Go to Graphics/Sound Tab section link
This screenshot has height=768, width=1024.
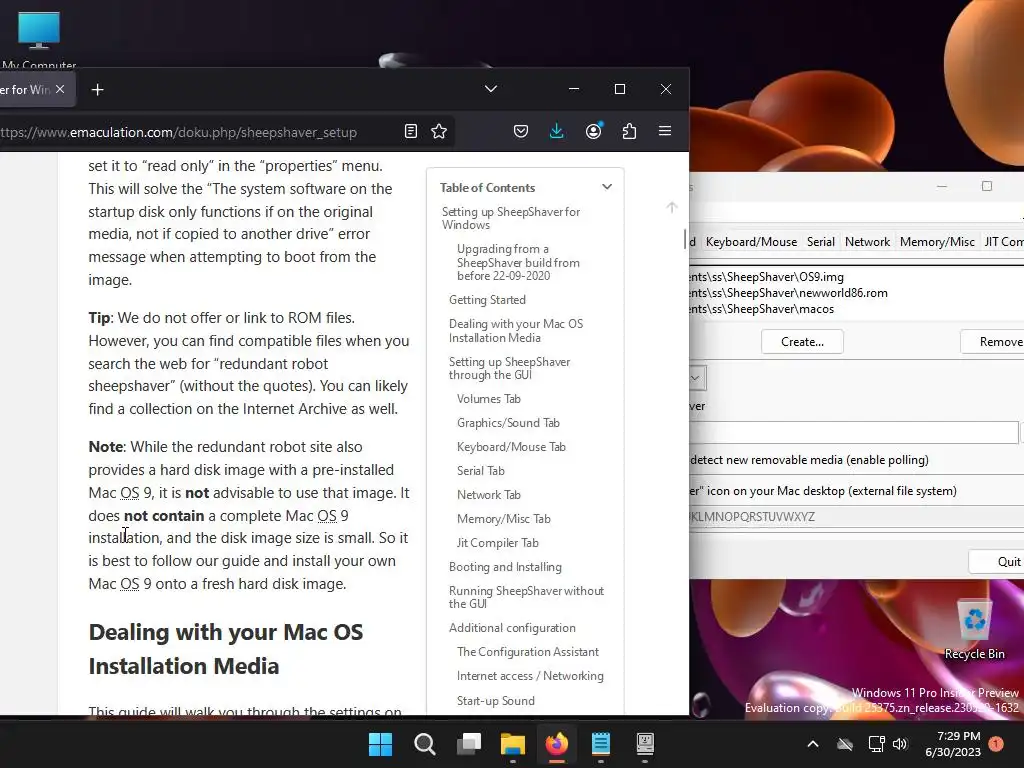coord(508,423)
